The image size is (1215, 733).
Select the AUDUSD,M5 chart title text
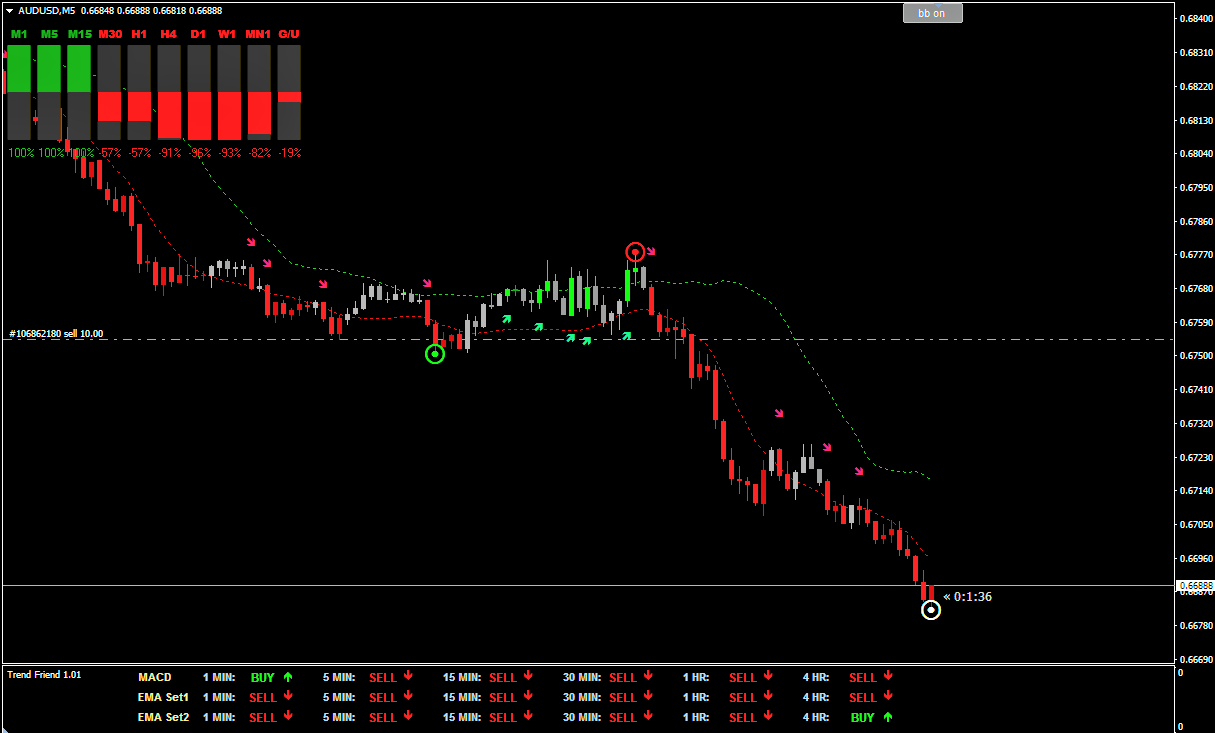tap(46, 10)
